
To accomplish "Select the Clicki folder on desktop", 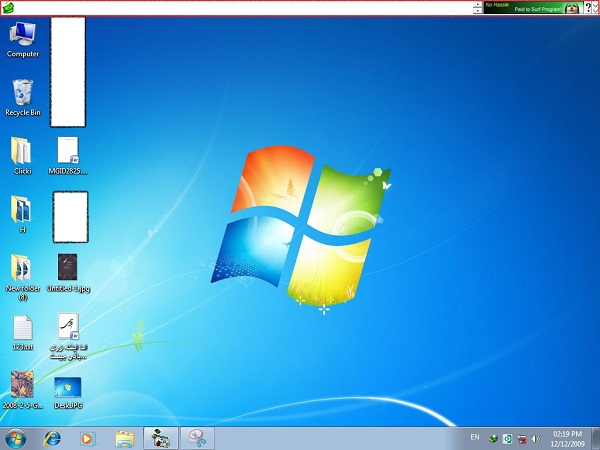I will pyautogui.click(x=22, y=153).
